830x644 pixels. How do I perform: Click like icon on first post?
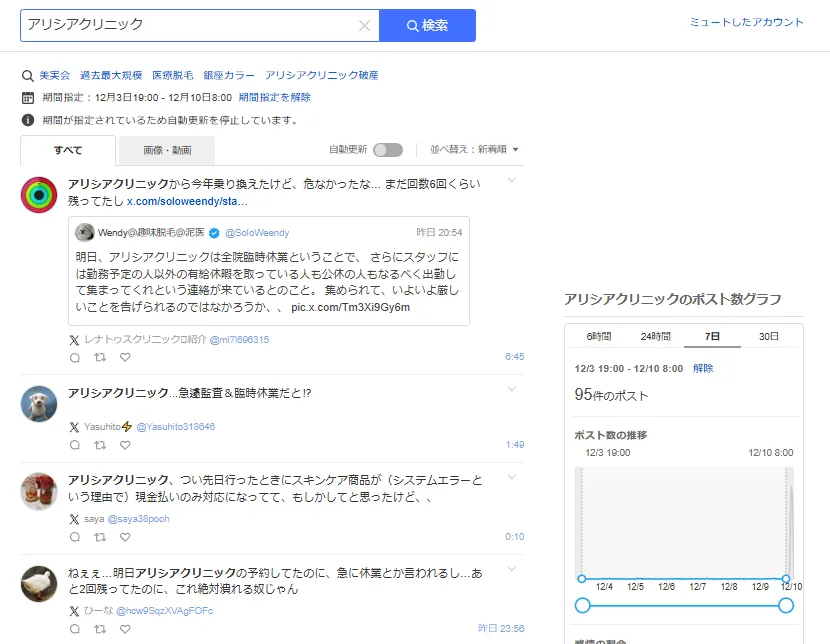coord(125,357)
